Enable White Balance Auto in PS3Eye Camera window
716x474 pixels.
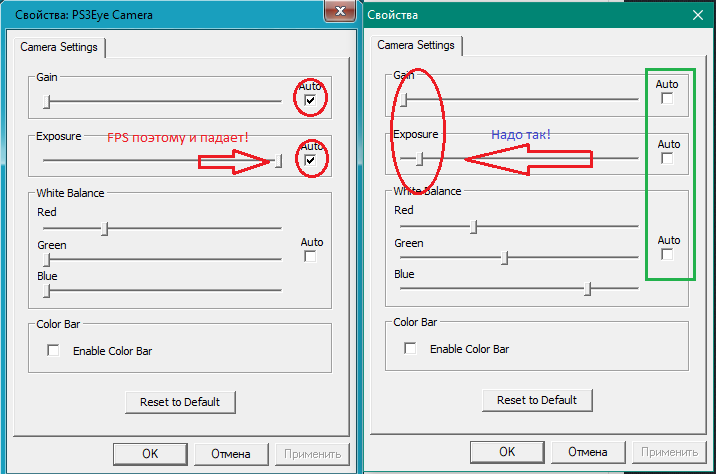[x=310, y=256]
